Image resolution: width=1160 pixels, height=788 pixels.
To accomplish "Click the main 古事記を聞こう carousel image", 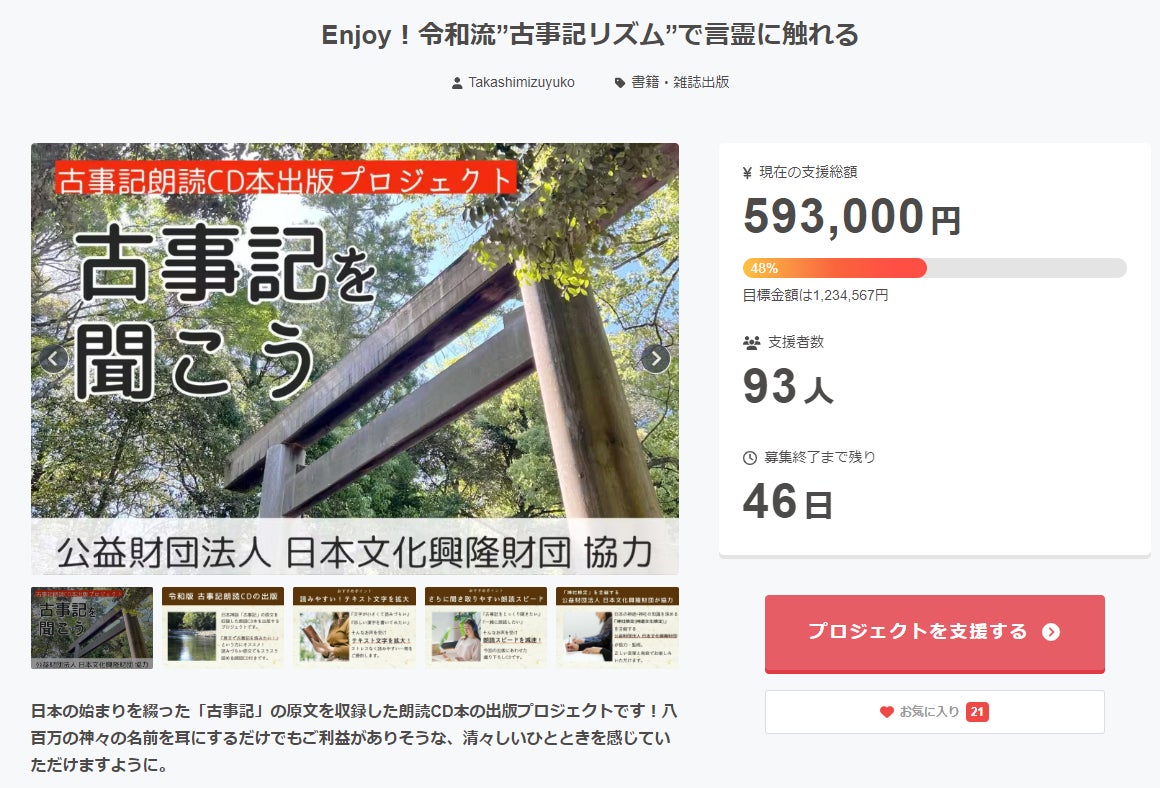I will [x=354, y=359].
